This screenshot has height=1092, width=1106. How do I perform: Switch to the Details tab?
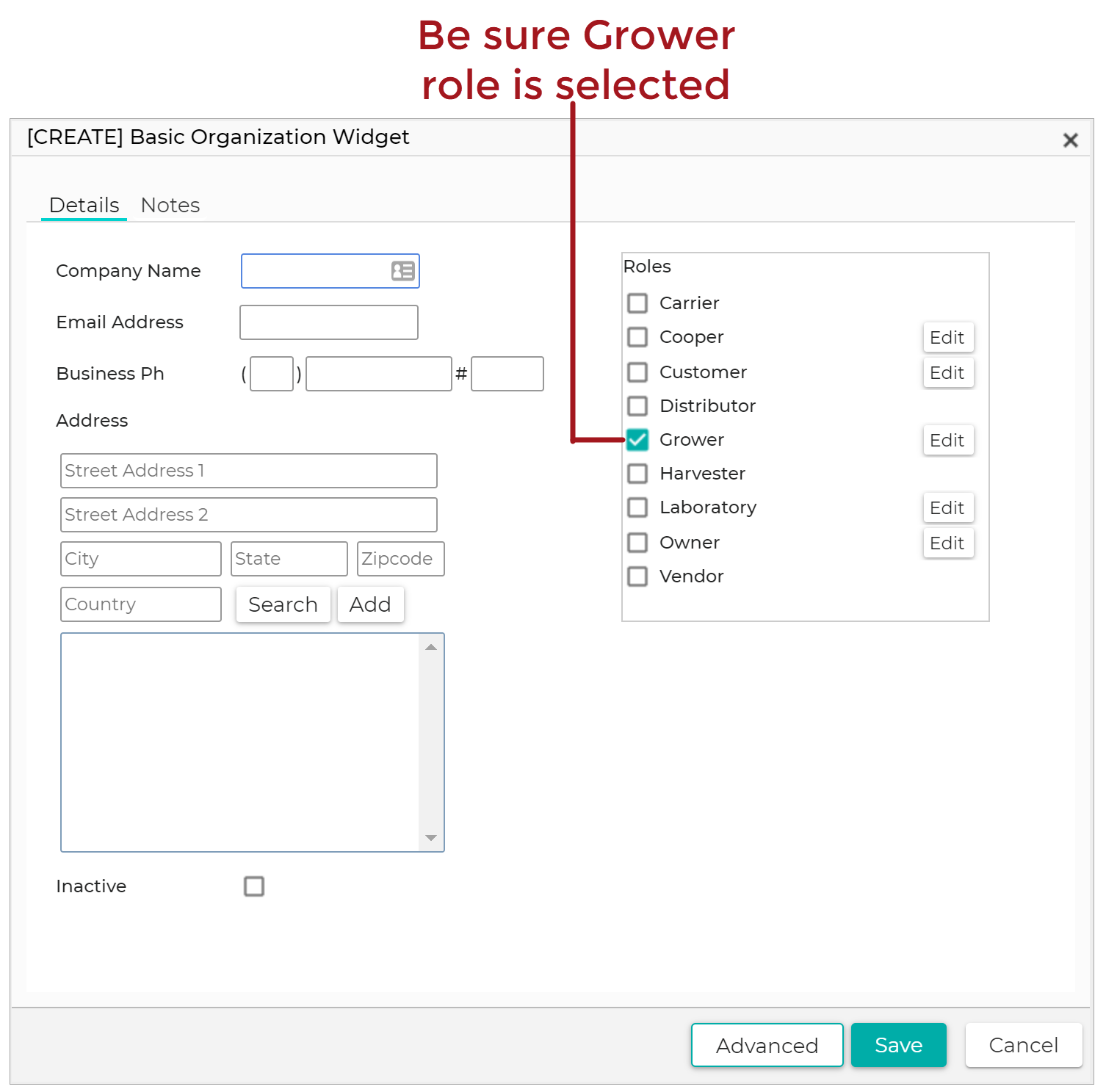coord(84,205)
